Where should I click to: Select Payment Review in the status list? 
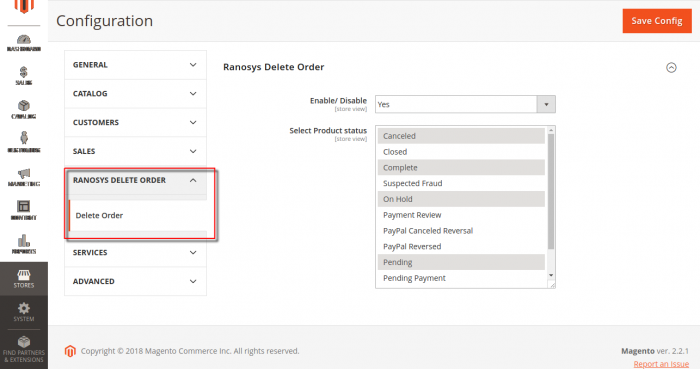coord(461,215)
